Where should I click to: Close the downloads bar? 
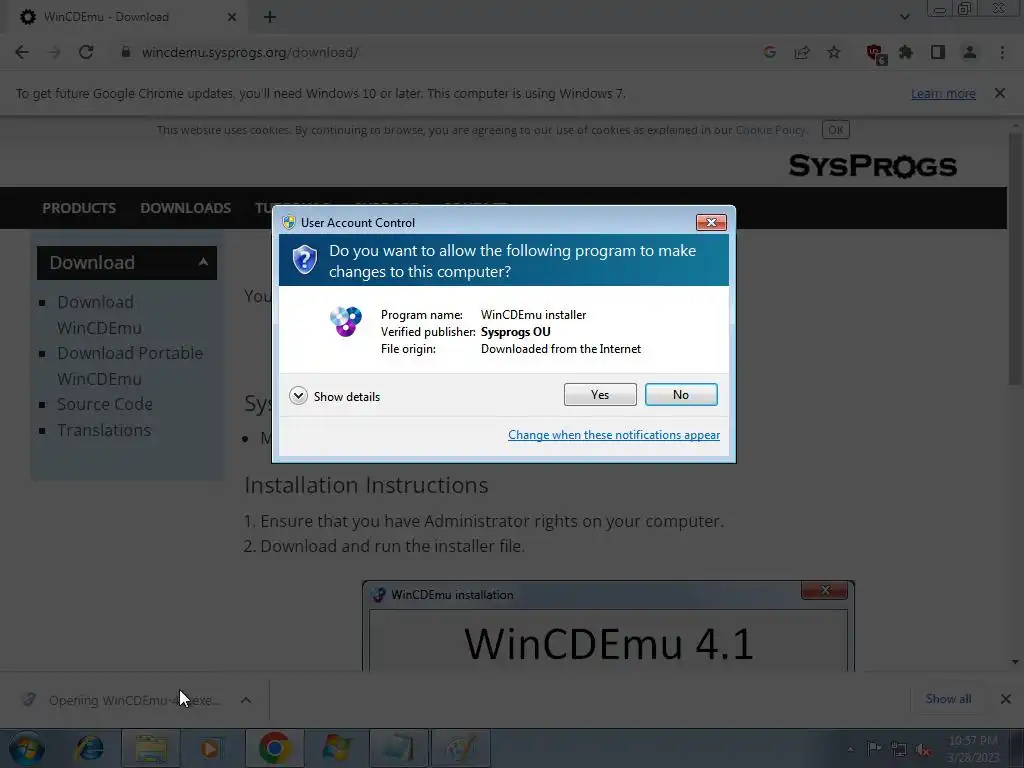(x=1006, y=699)
